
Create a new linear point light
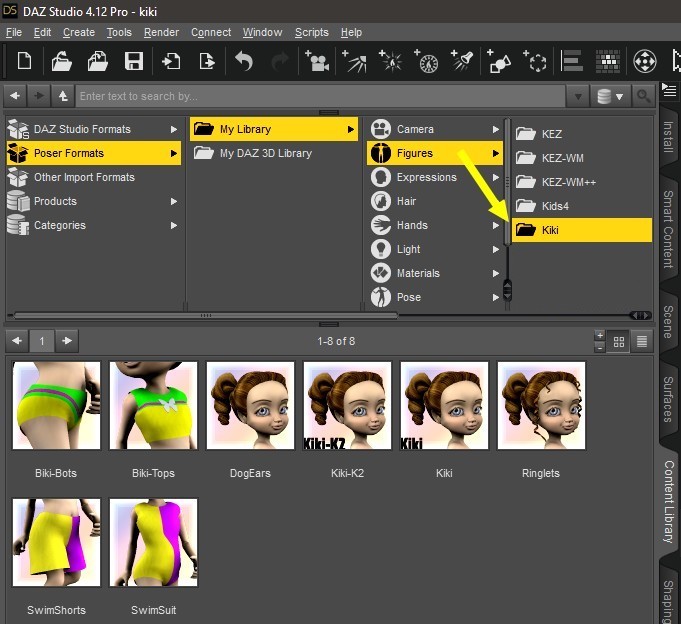click(x=426, y=61)
